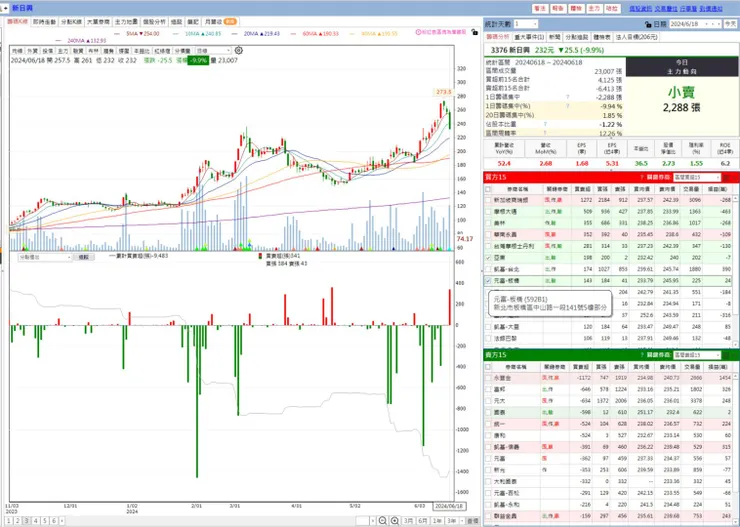This screenshot has width=740, height=527.
Task: Open 月營收 tab
Action: (x=220, y=22)
